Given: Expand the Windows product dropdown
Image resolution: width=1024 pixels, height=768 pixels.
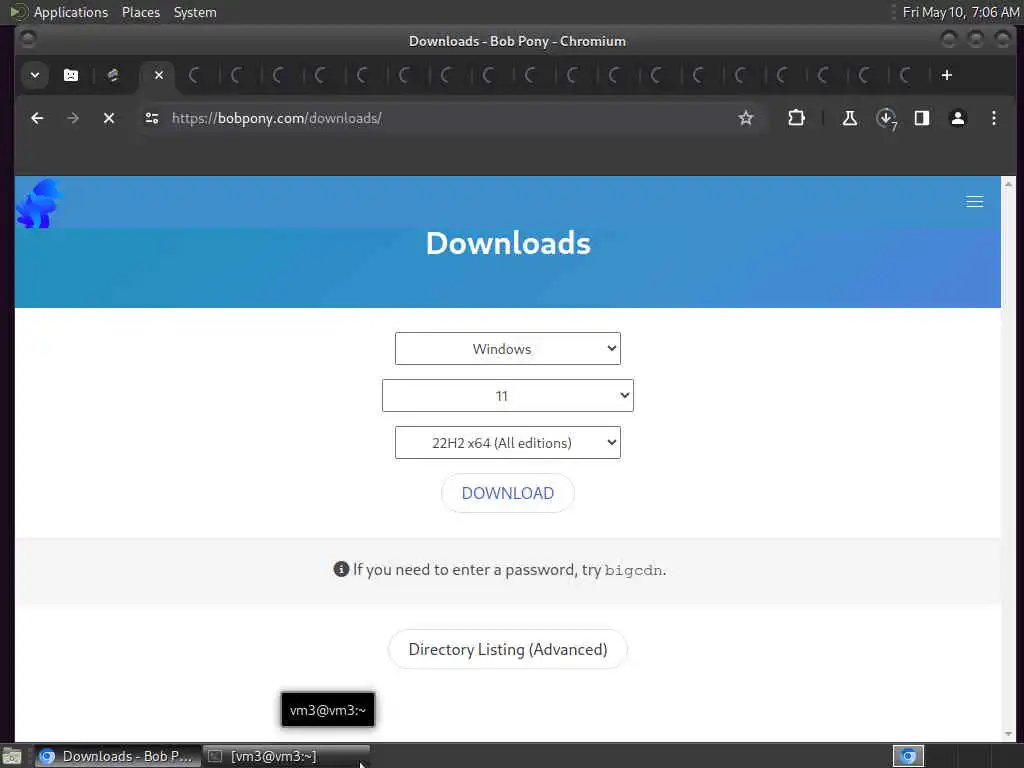Looking at the screenshot, I should pyautogui.click(x=507, y=349).
